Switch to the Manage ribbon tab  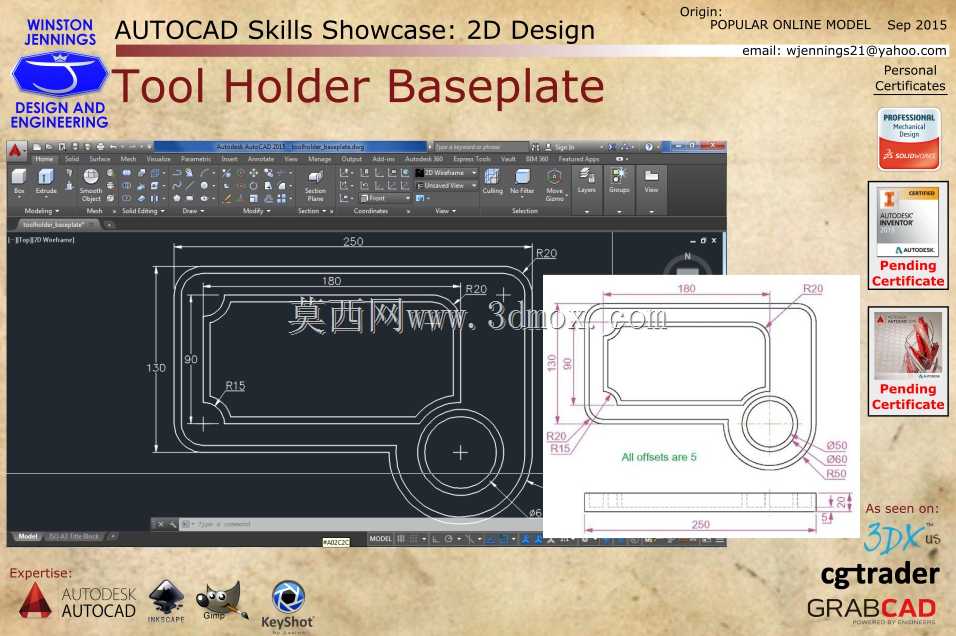pos(319,159)
